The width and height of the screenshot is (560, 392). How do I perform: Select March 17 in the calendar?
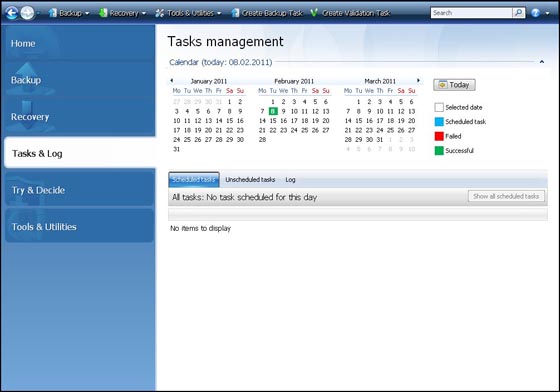point(380,121)
